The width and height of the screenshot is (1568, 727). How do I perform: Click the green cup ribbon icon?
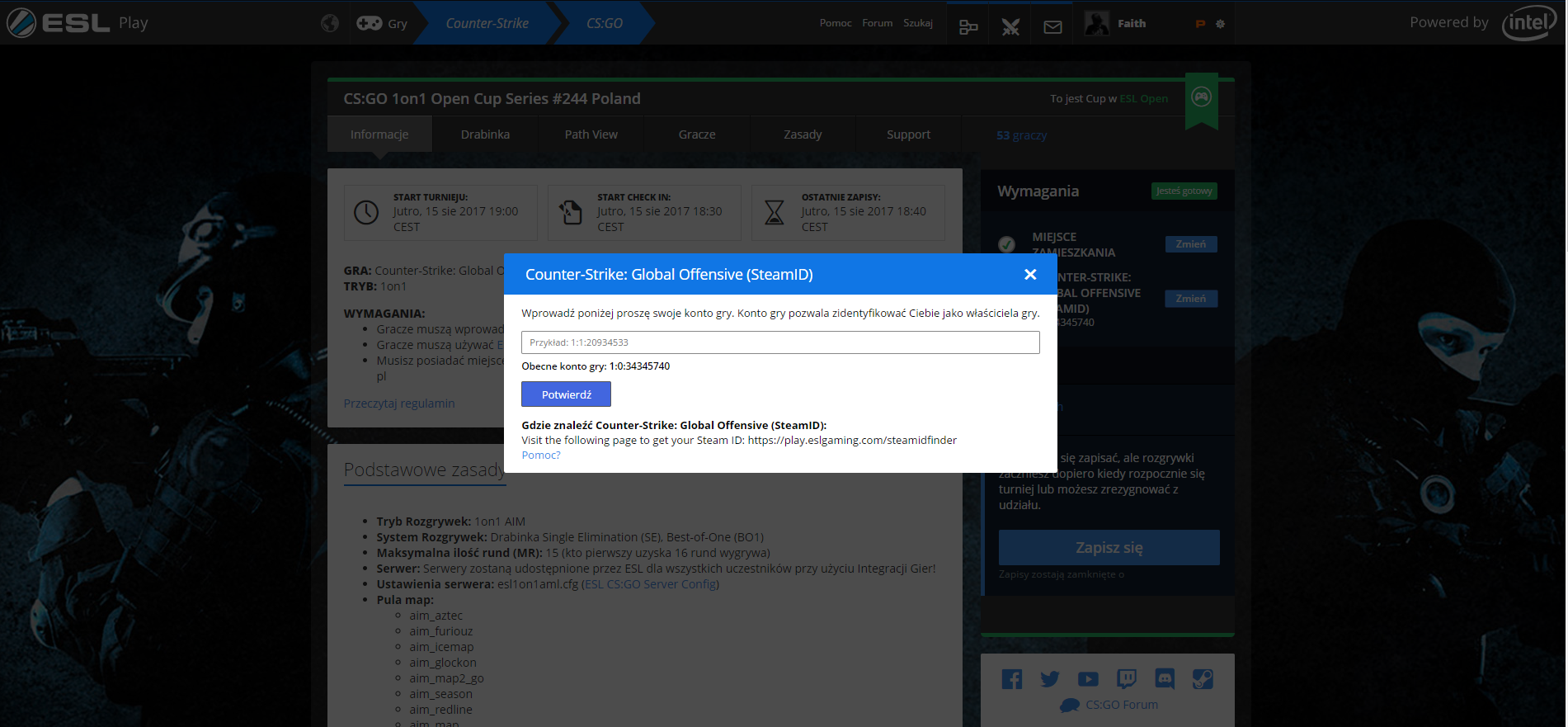click(x=1202, y=101)
